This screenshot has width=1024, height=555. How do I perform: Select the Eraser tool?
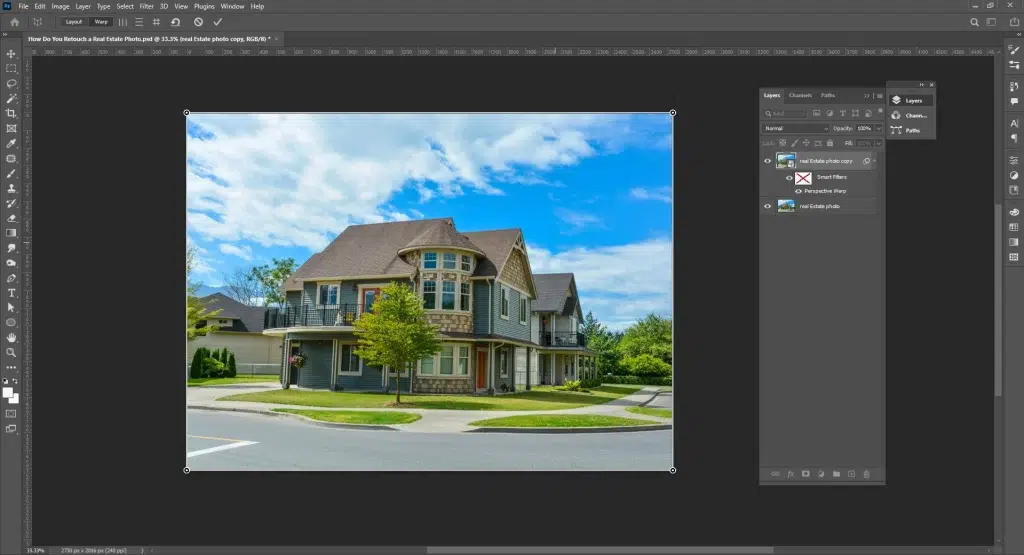coord(11,218)
